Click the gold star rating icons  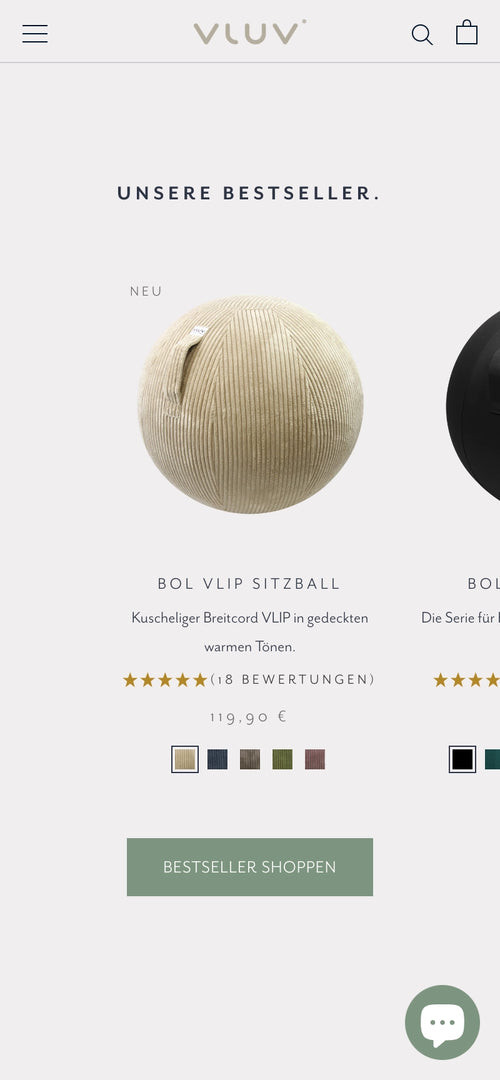(x=165, y=681)
